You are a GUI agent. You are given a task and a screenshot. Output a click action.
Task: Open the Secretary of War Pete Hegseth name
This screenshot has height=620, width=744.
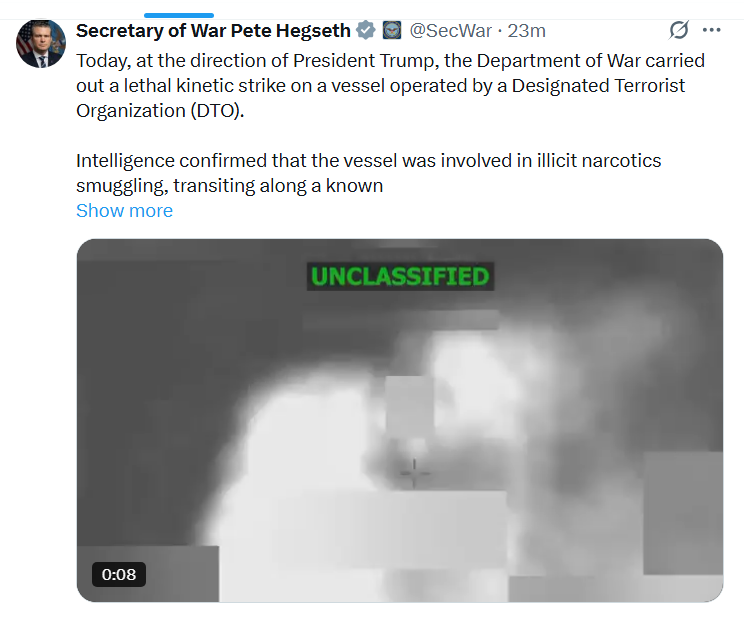(x=214, y=30)
